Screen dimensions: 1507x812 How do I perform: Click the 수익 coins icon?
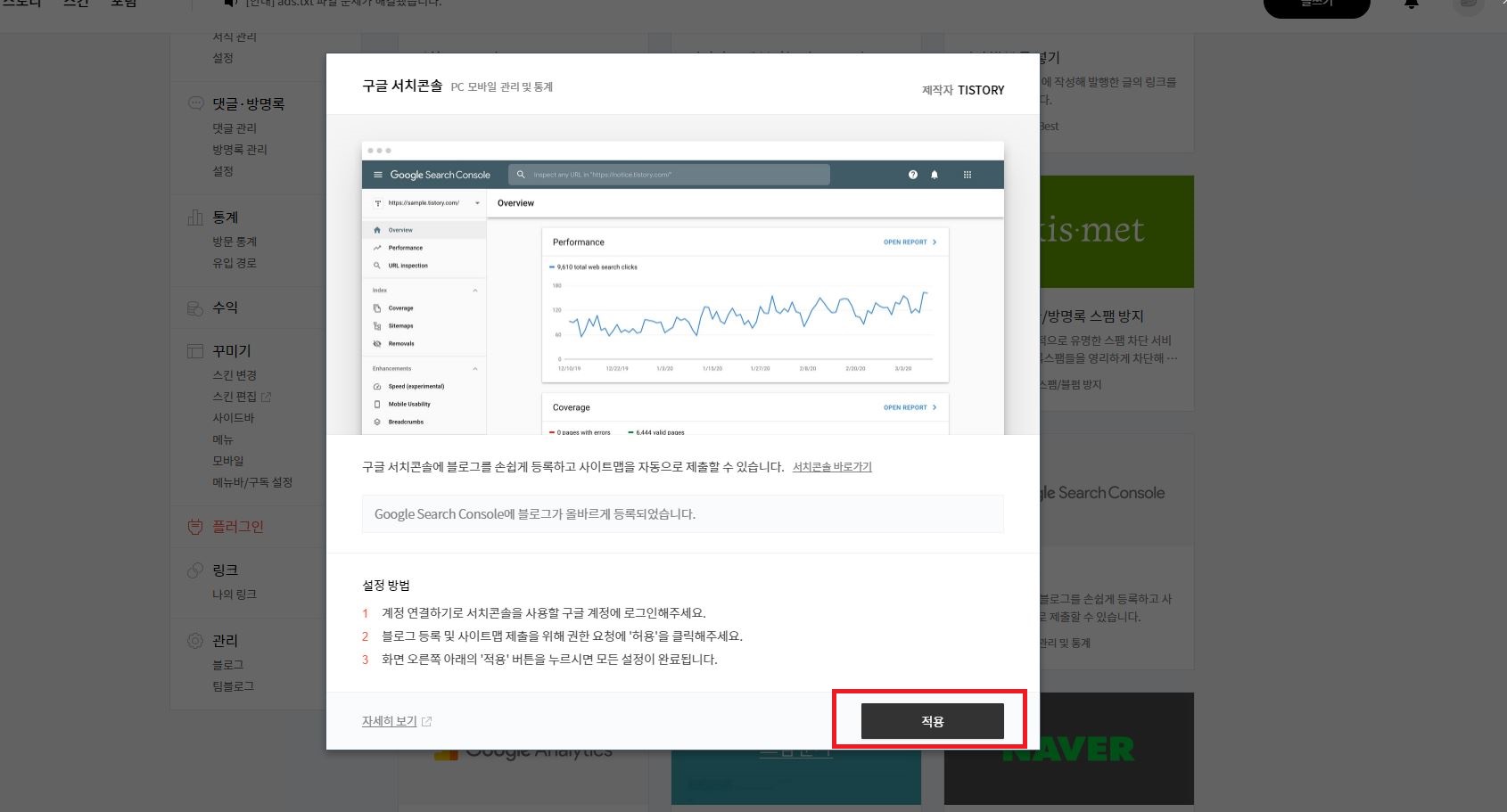click(x=195, y=308)
